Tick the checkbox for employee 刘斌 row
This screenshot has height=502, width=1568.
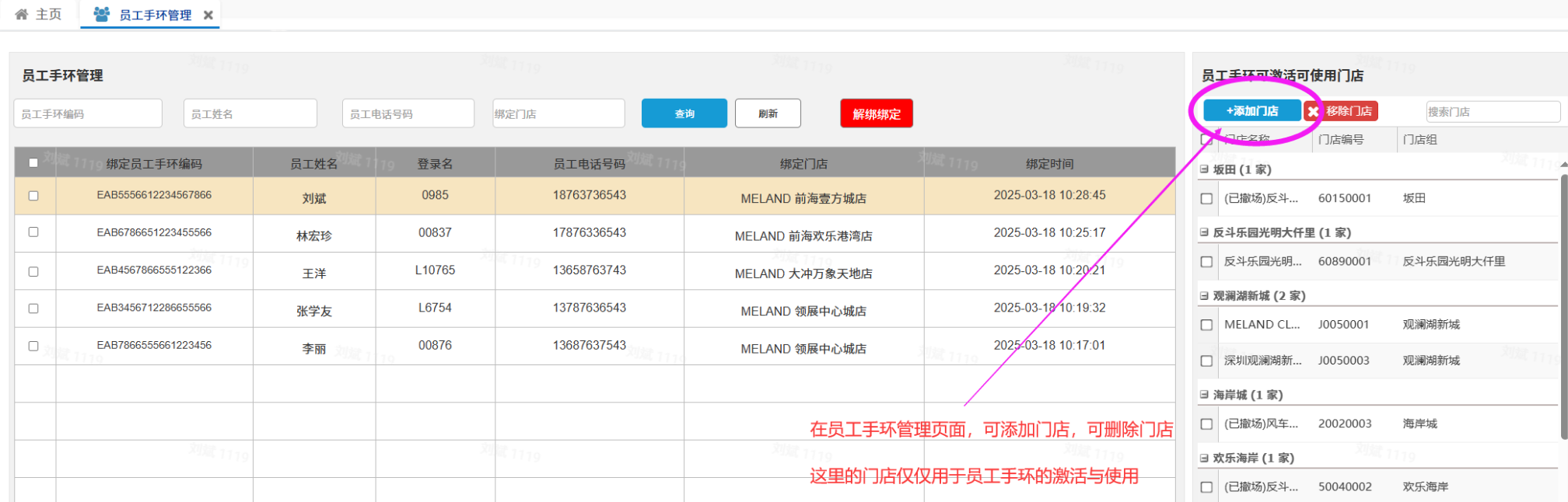[x=33, y=196]
